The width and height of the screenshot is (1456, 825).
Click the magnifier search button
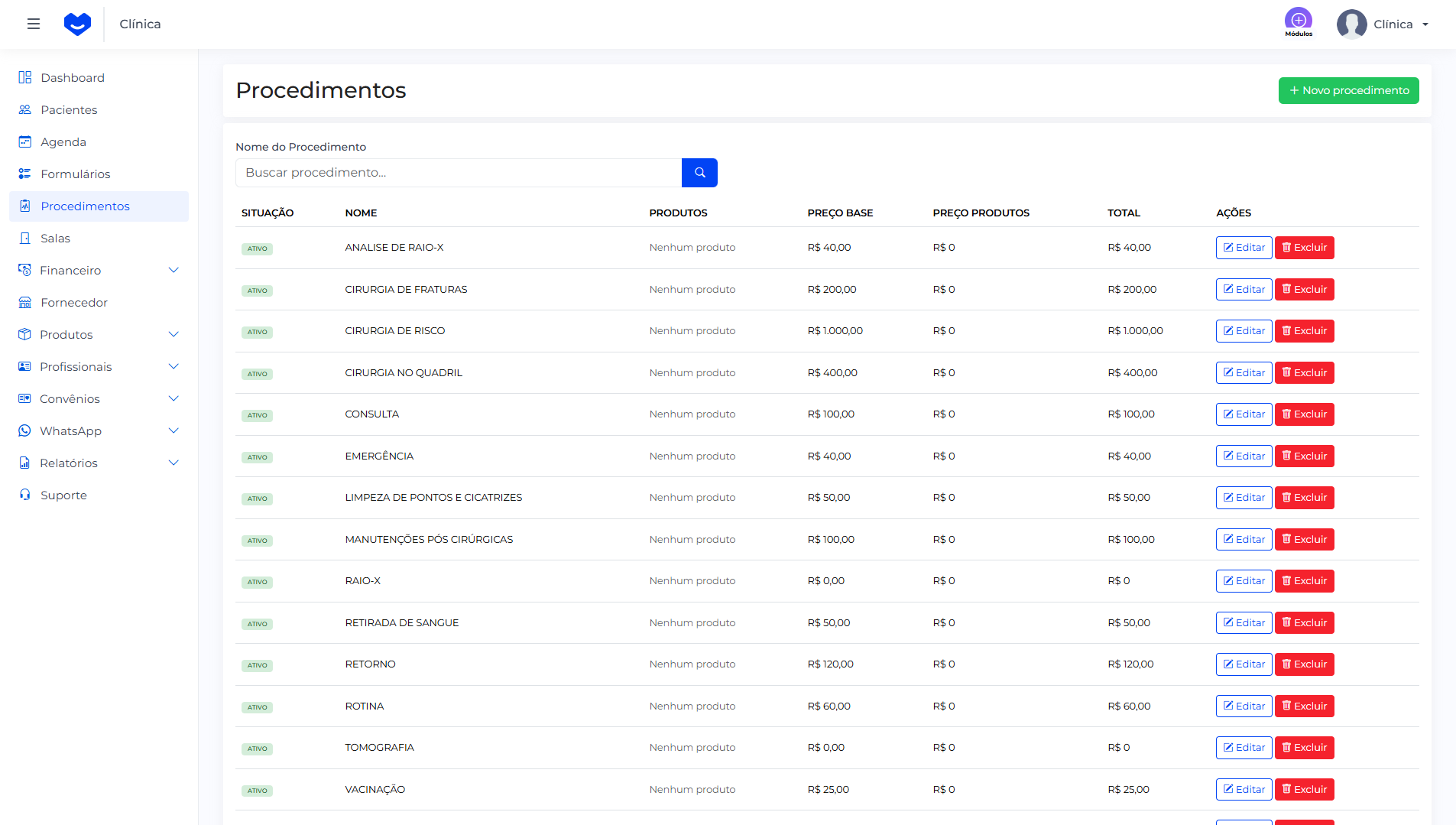[x=699, y=173]
